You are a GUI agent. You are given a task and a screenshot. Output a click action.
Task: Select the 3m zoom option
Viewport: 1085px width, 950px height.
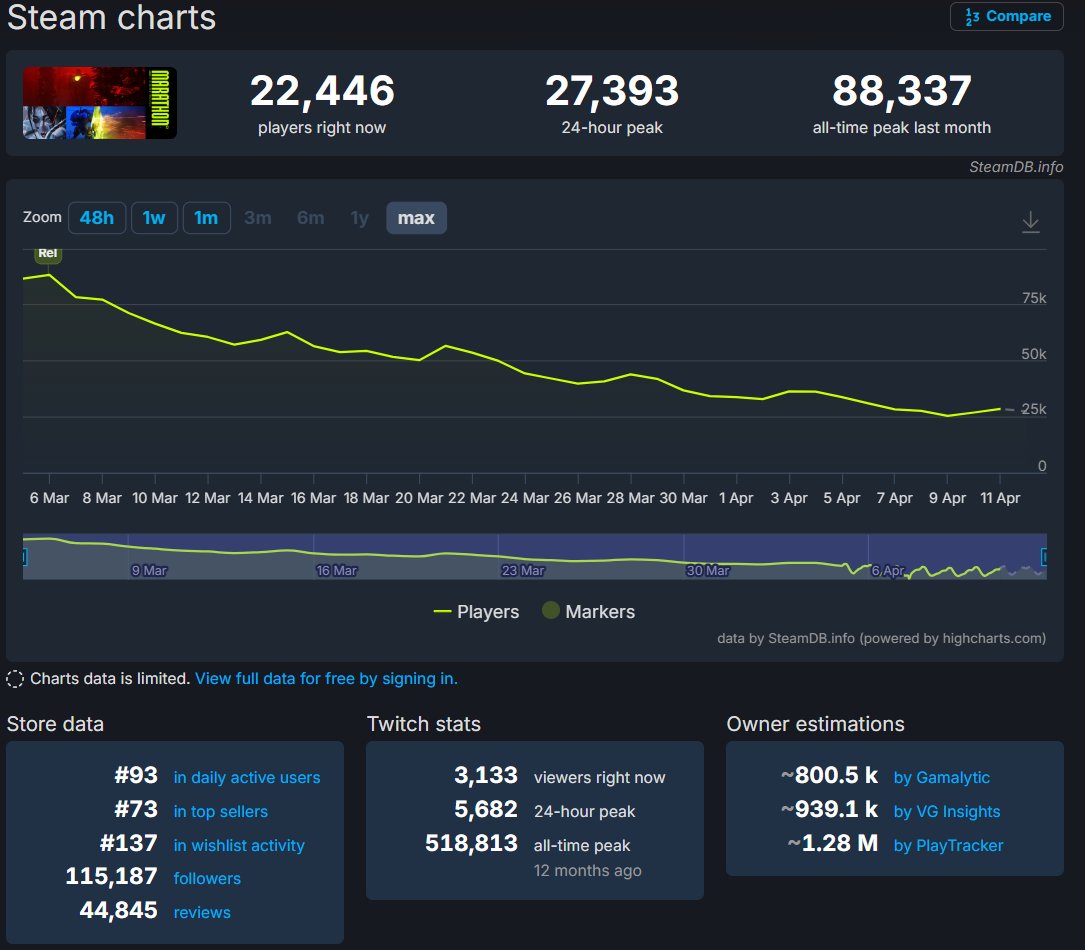pos(258,218)
